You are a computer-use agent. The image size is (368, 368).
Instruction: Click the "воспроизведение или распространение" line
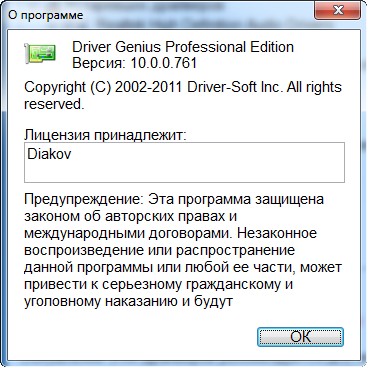pos(159,250)
